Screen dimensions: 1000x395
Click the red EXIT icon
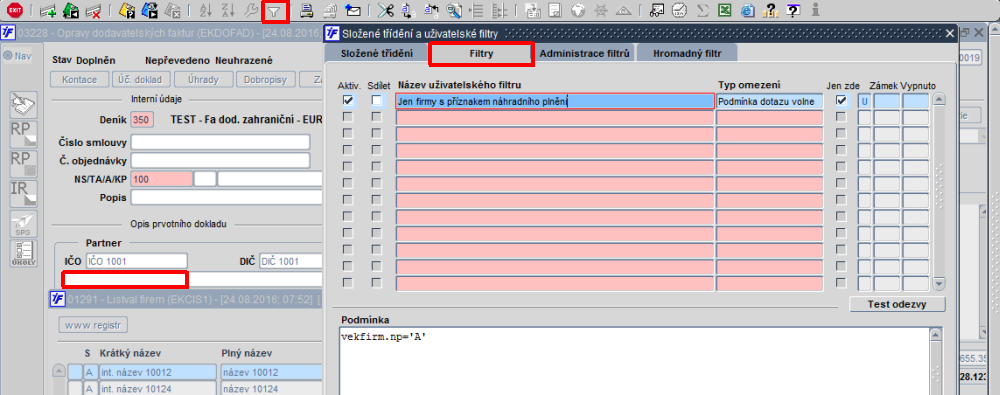[14, 10]
